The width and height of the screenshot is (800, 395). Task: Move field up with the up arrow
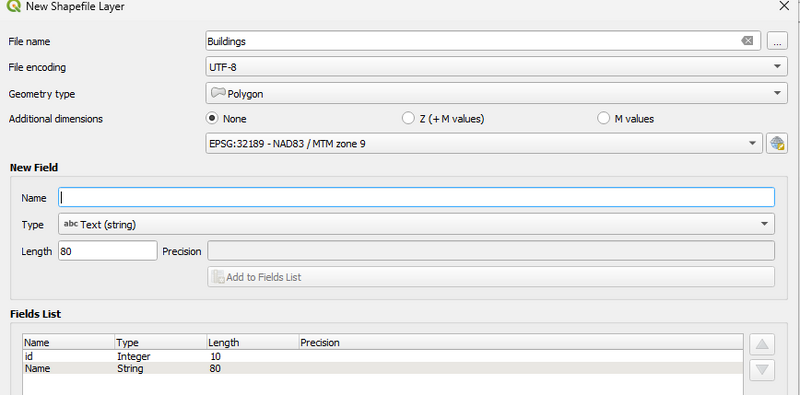coord(762,344)
